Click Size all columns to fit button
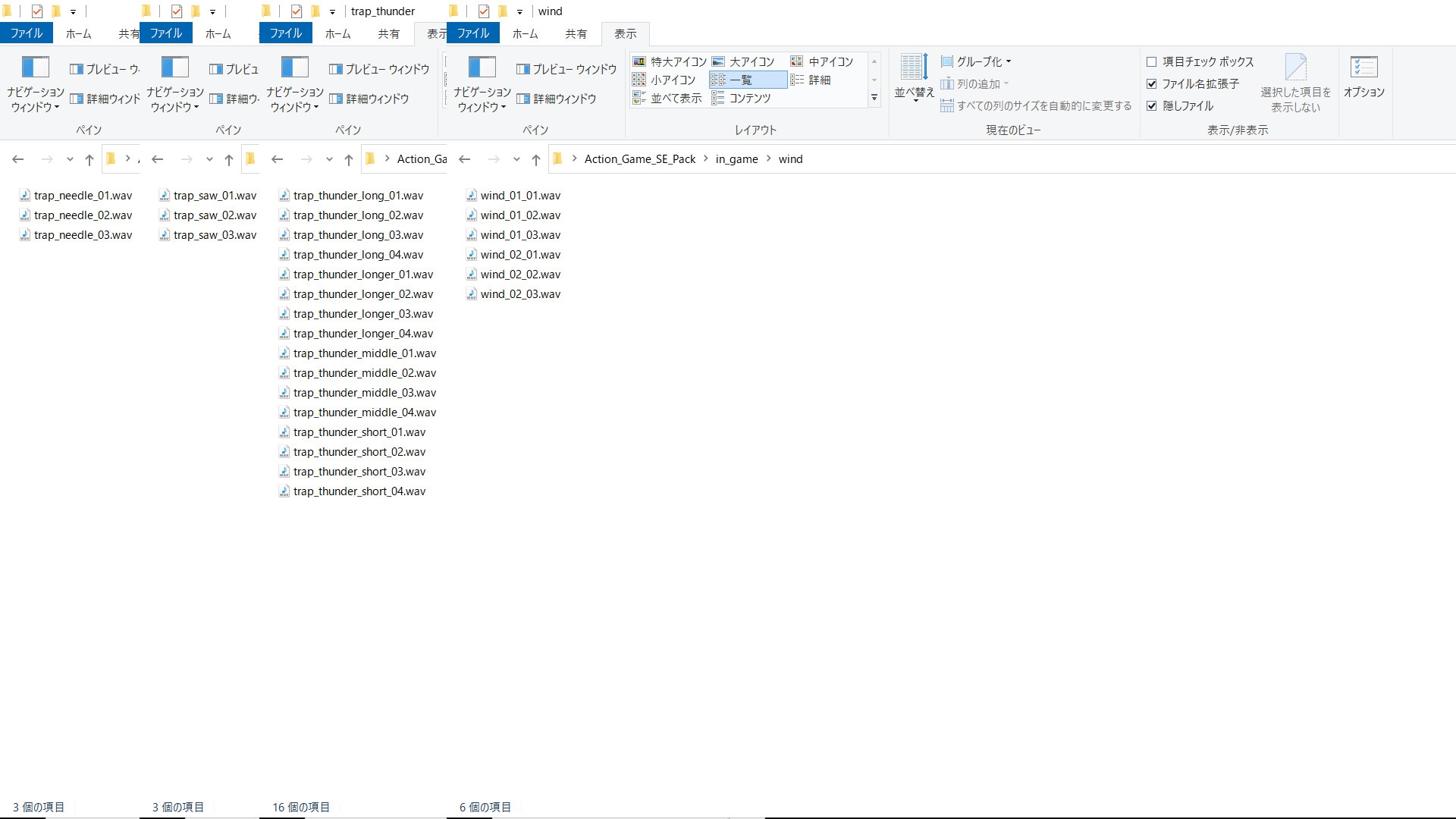Viewport: 1456px width, 819px height. pyautogui.click(x=1036, y=105)
